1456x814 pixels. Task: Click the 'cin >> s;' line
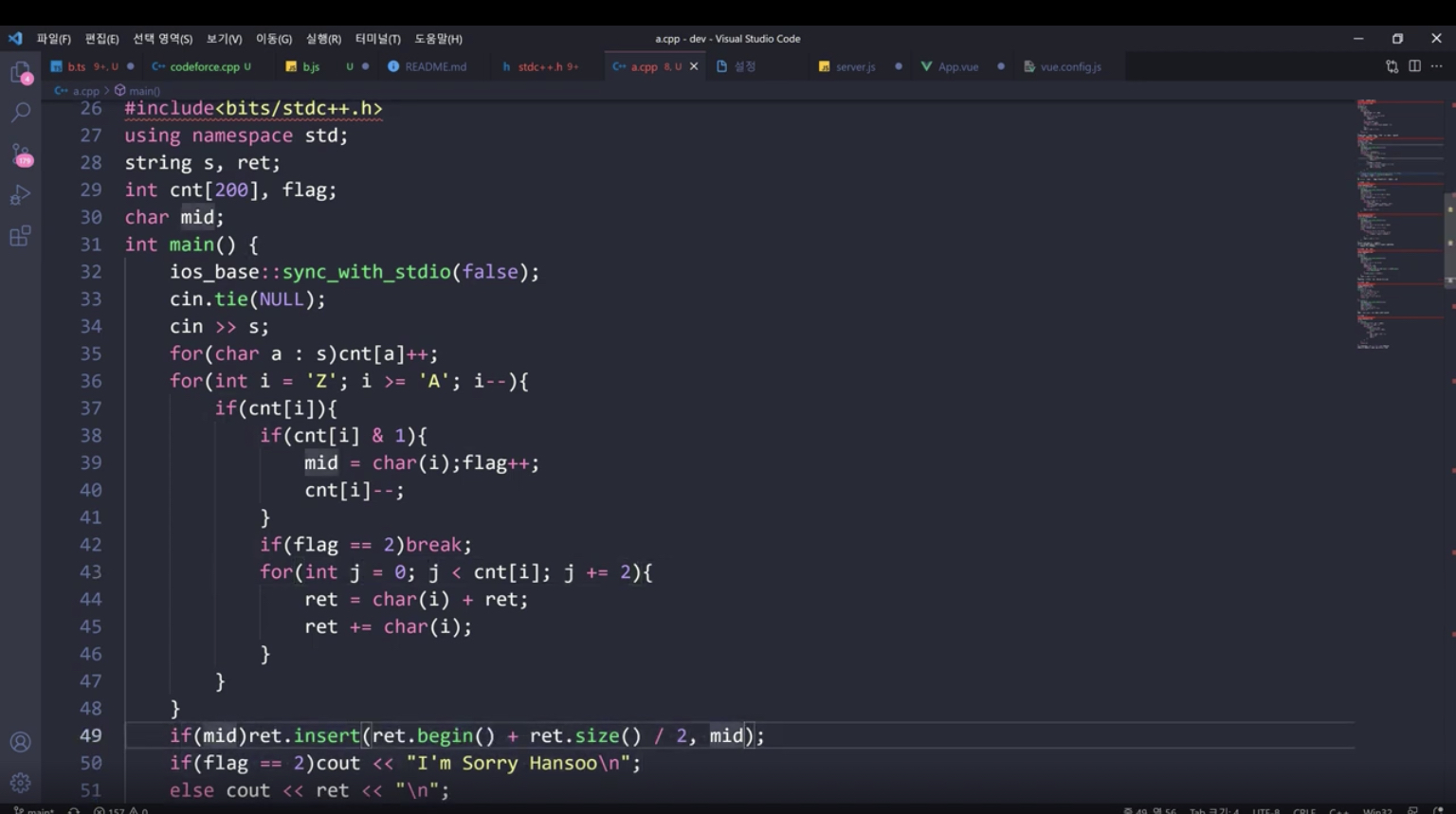219,327
